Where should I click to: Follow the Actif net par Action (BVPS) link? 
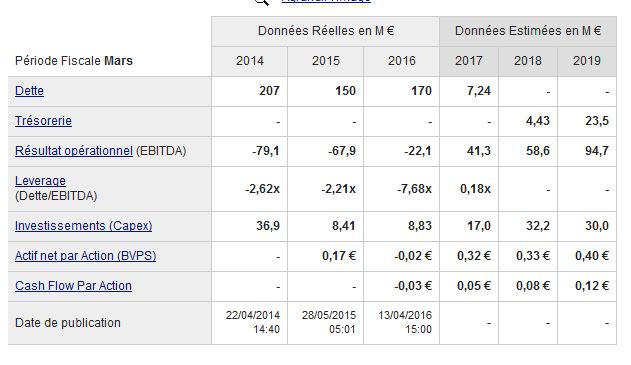(x=85, y=256)
